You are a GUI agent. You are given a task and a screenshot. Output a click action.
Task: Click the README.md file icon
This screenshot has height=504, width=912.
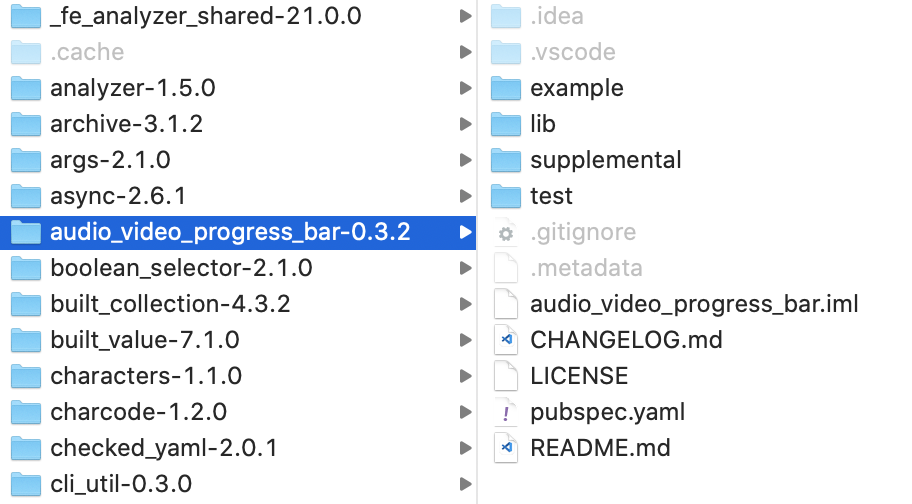pos(507,448)
